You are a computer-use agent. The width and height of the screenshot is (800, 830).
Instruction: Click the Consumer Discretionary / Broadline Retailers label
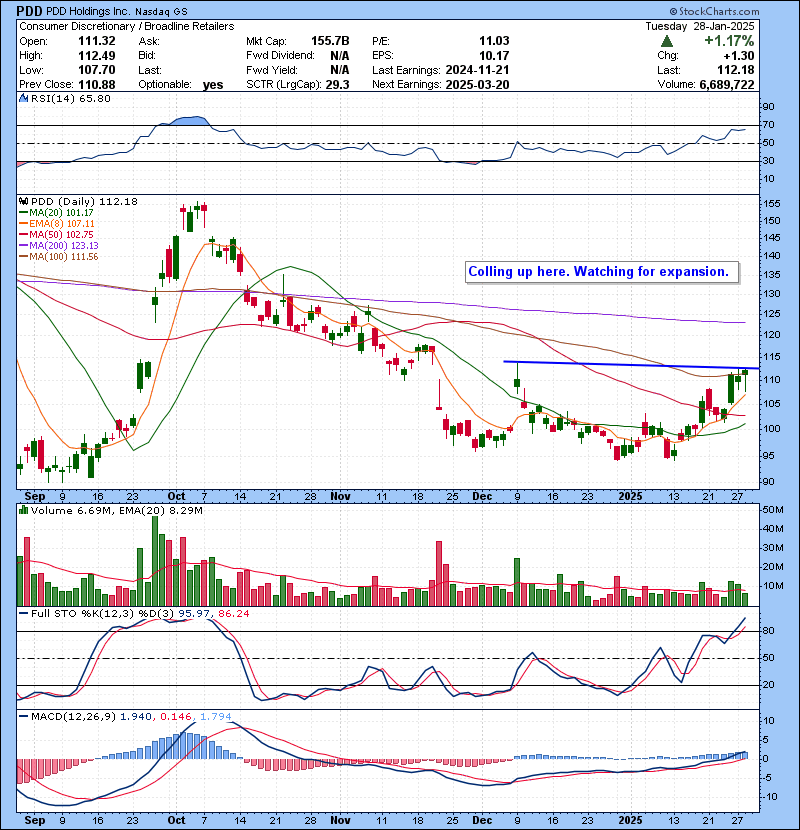point(127,26)
